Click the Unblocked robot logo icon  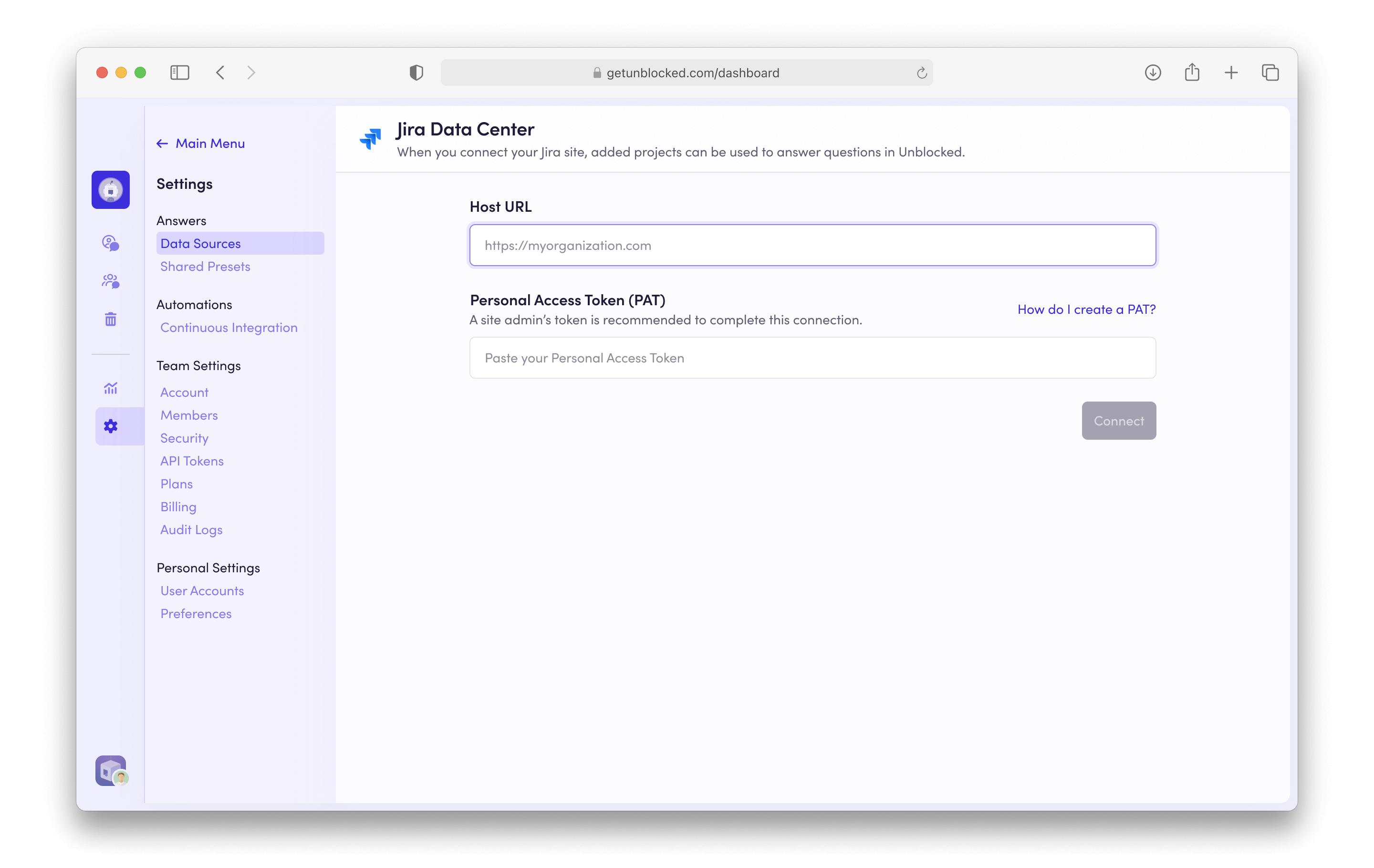tap(110, 190)
